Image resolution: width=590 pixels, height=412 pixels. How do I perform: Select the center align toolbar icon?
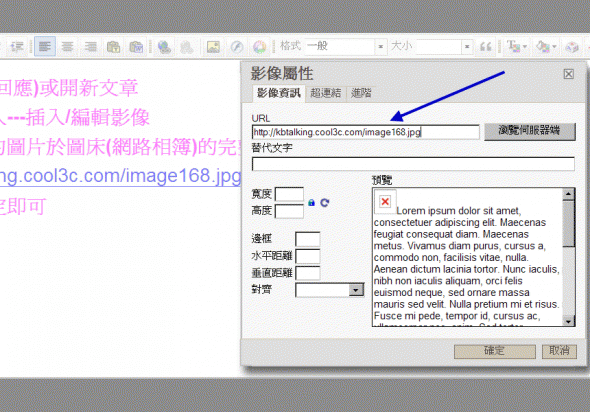[x=68, y=47]
